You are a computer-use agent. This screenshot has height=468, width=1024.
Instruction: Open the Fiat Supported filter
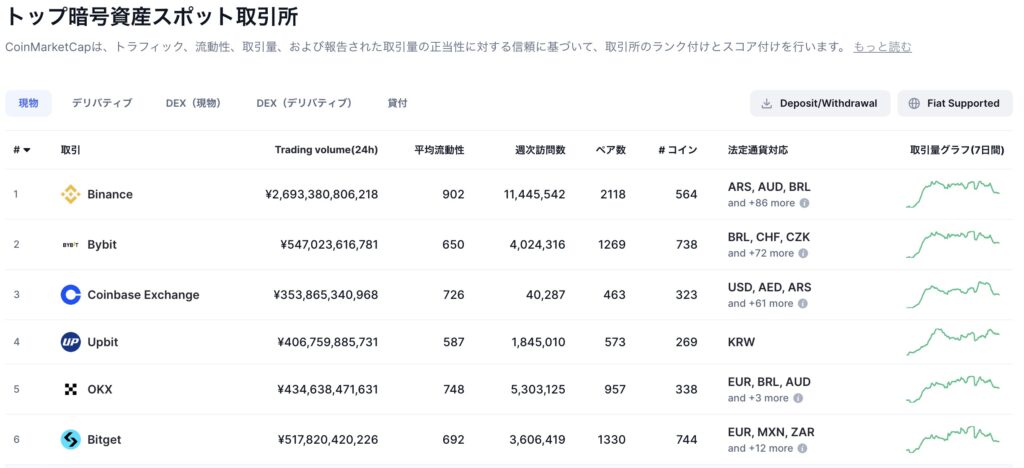coord(954,103)
